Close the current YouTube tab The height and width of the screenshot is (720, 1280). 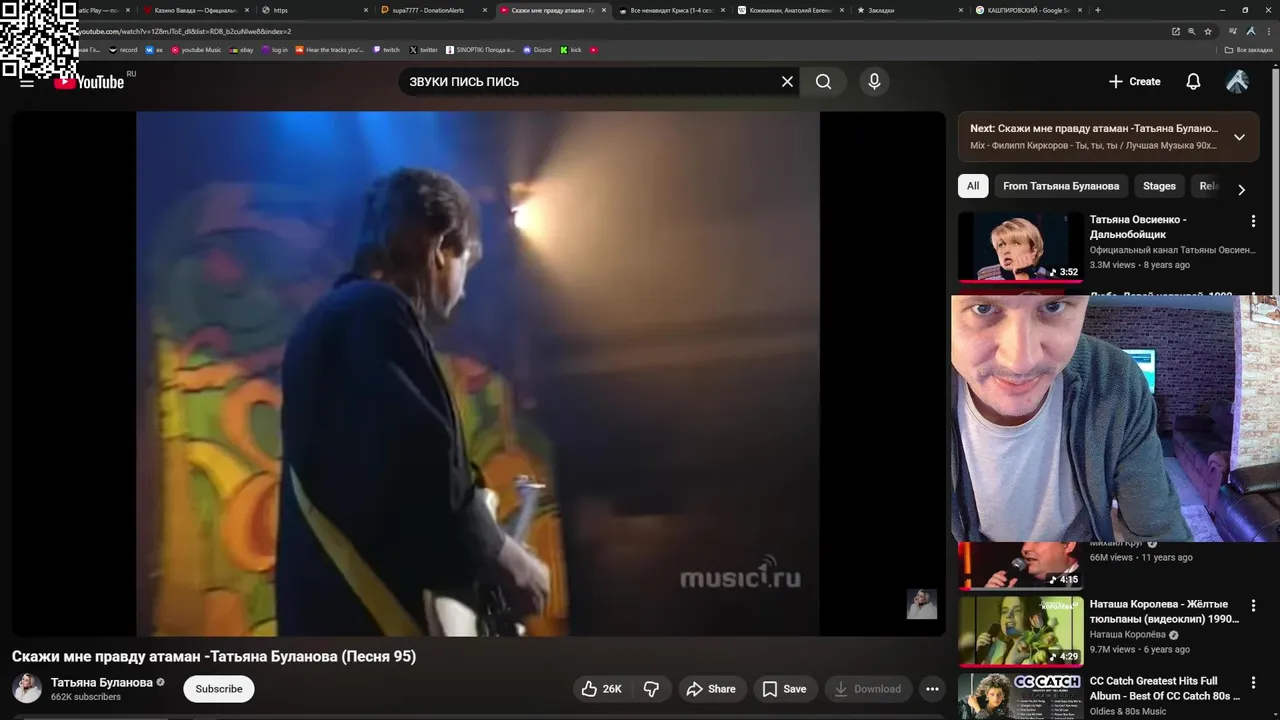coord(604,10)
